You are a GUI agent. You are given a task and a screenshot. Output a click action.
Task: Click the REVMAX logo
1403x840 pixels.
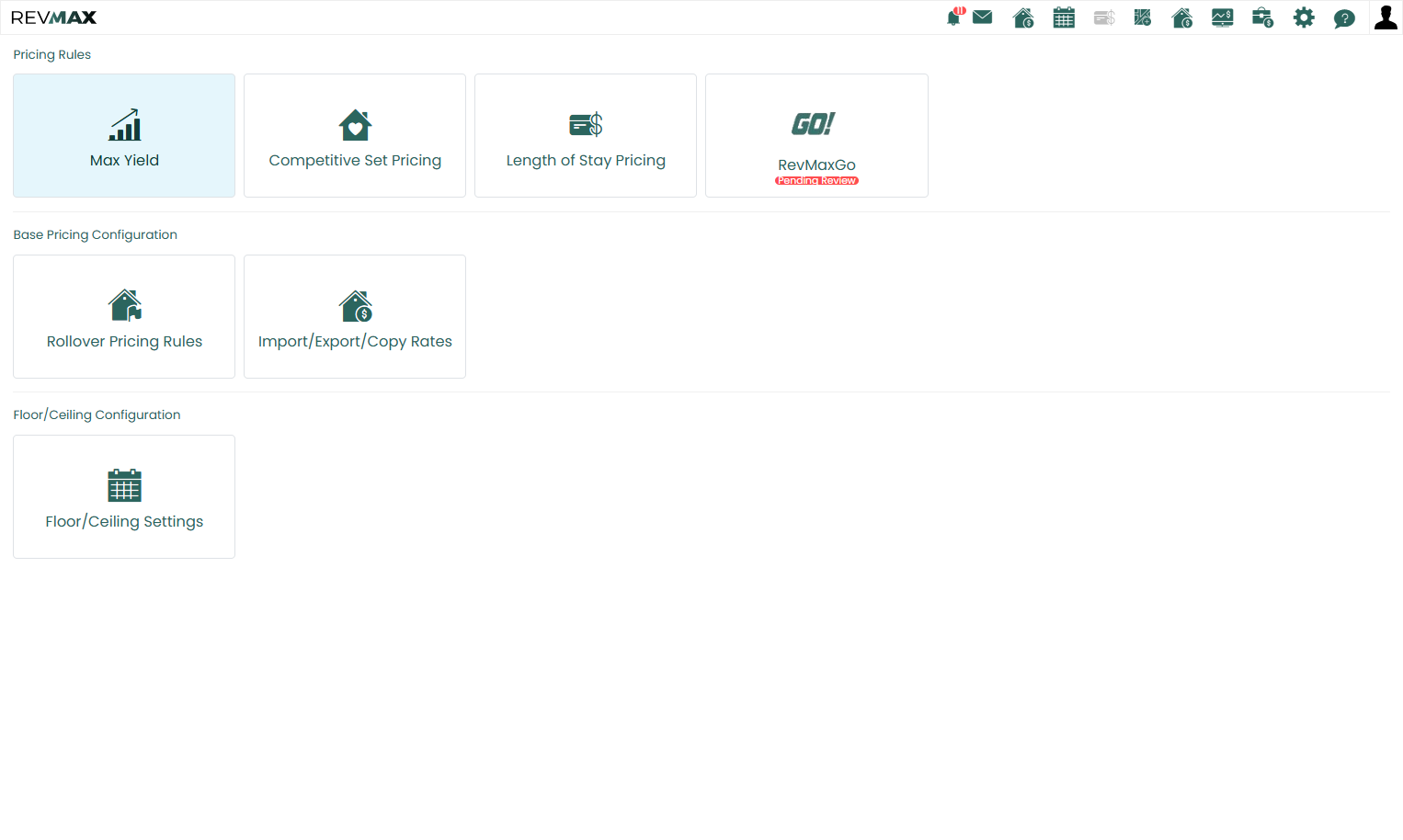(53, 17)
